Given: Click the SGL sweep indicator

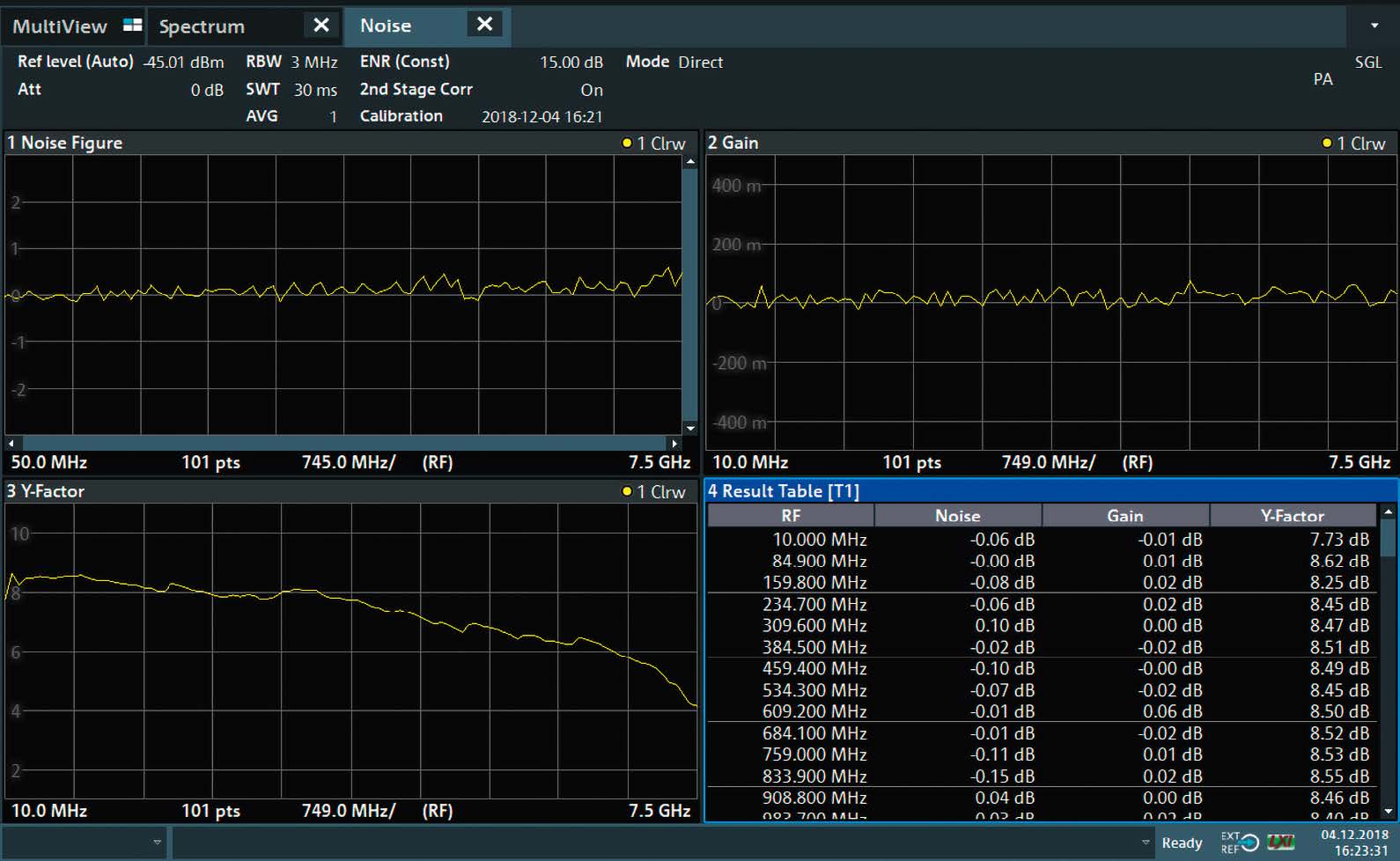Looking at the screenshot, I should click(x=1368, y=62).
